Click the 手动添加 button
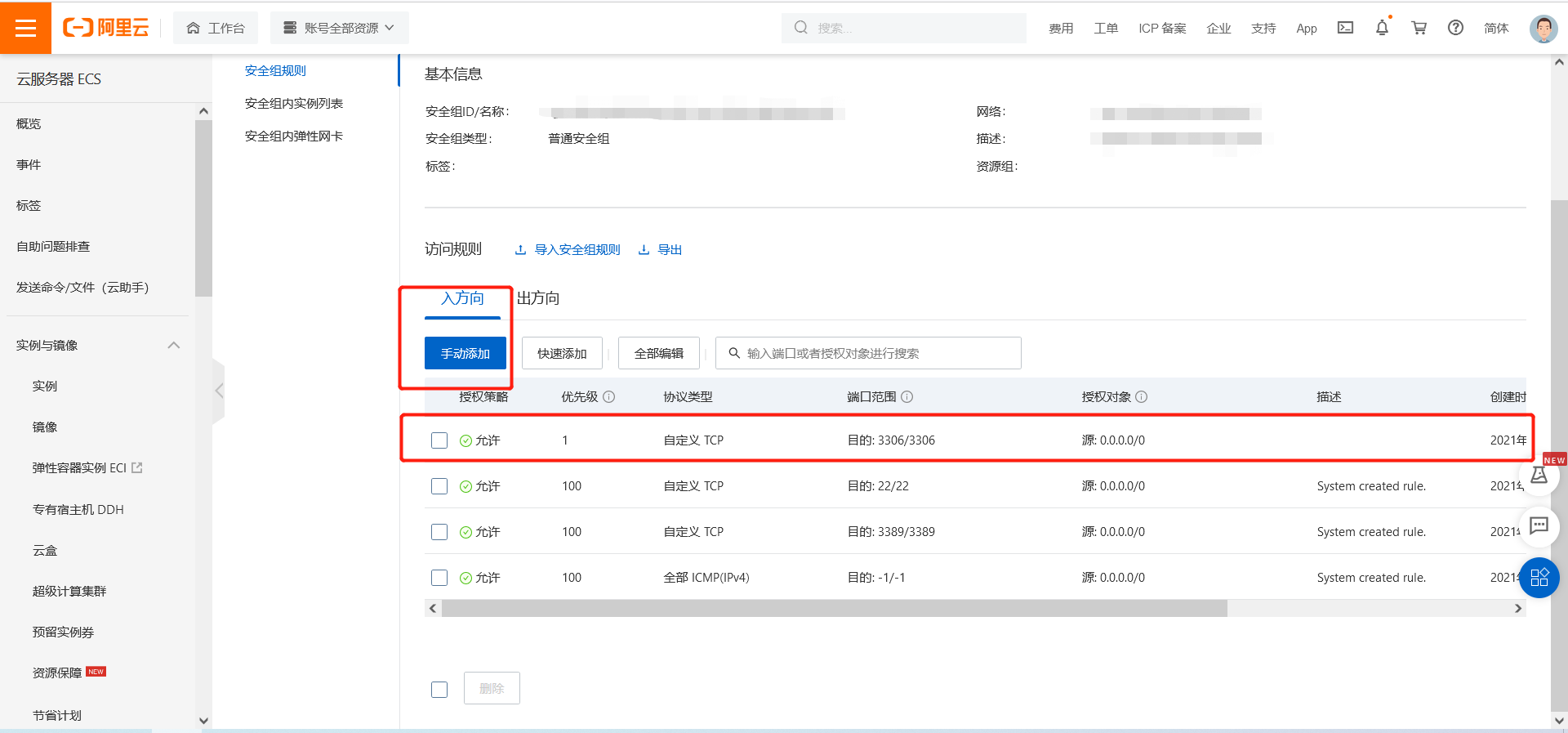The width and height of the screenshot is (1568, 733). coord(465,353)
